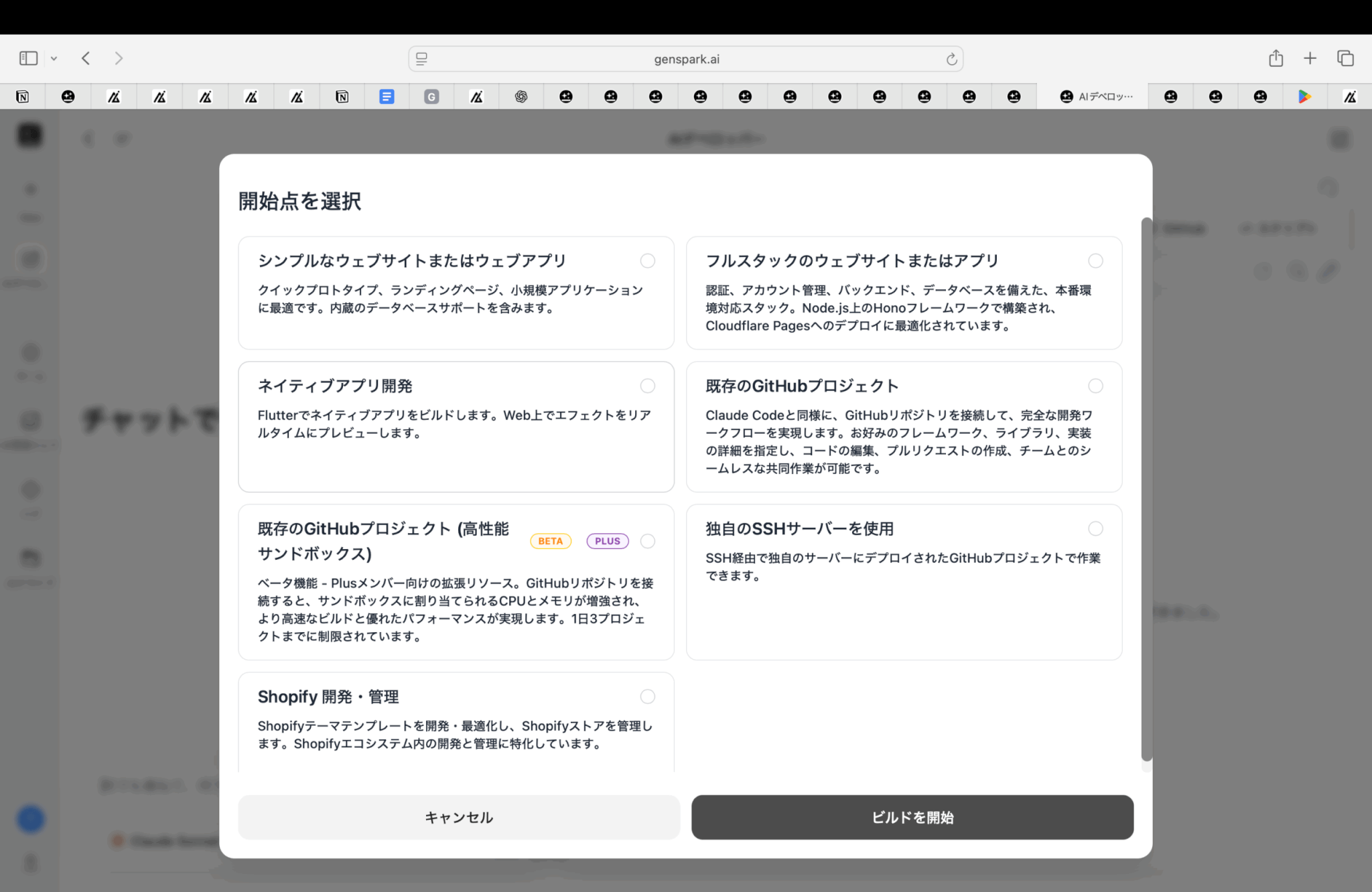Switch to the Google Docs tab
1372x892 pixels.
tap(387, 96)
